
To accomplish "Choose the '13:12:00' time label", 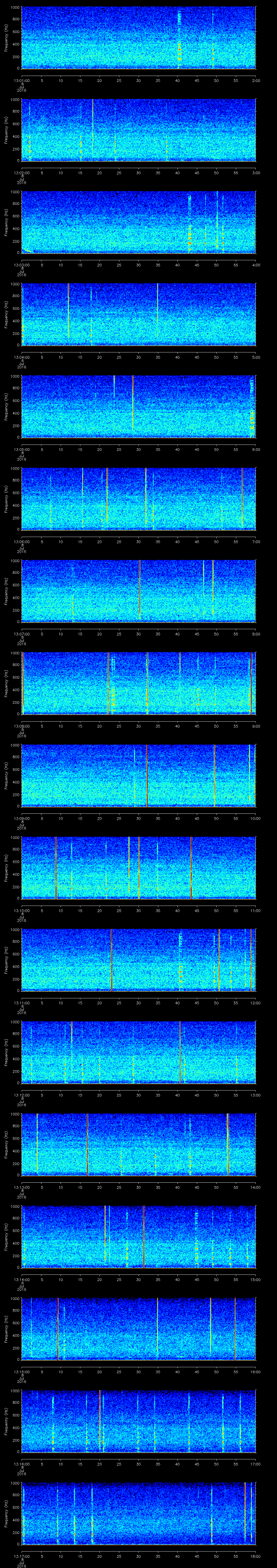I will pos(22,1095).
